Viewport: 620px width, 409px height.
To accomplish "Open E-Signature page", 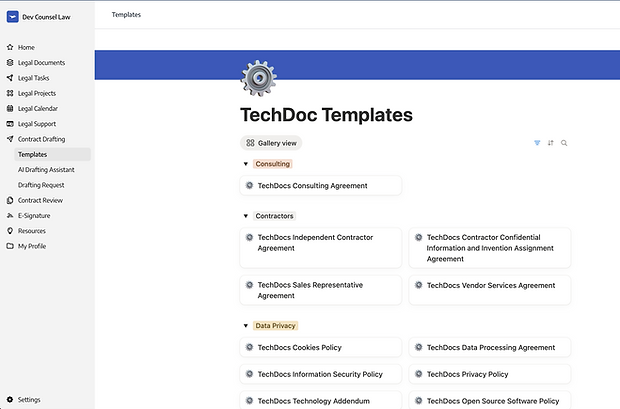I will coord(34,216).
